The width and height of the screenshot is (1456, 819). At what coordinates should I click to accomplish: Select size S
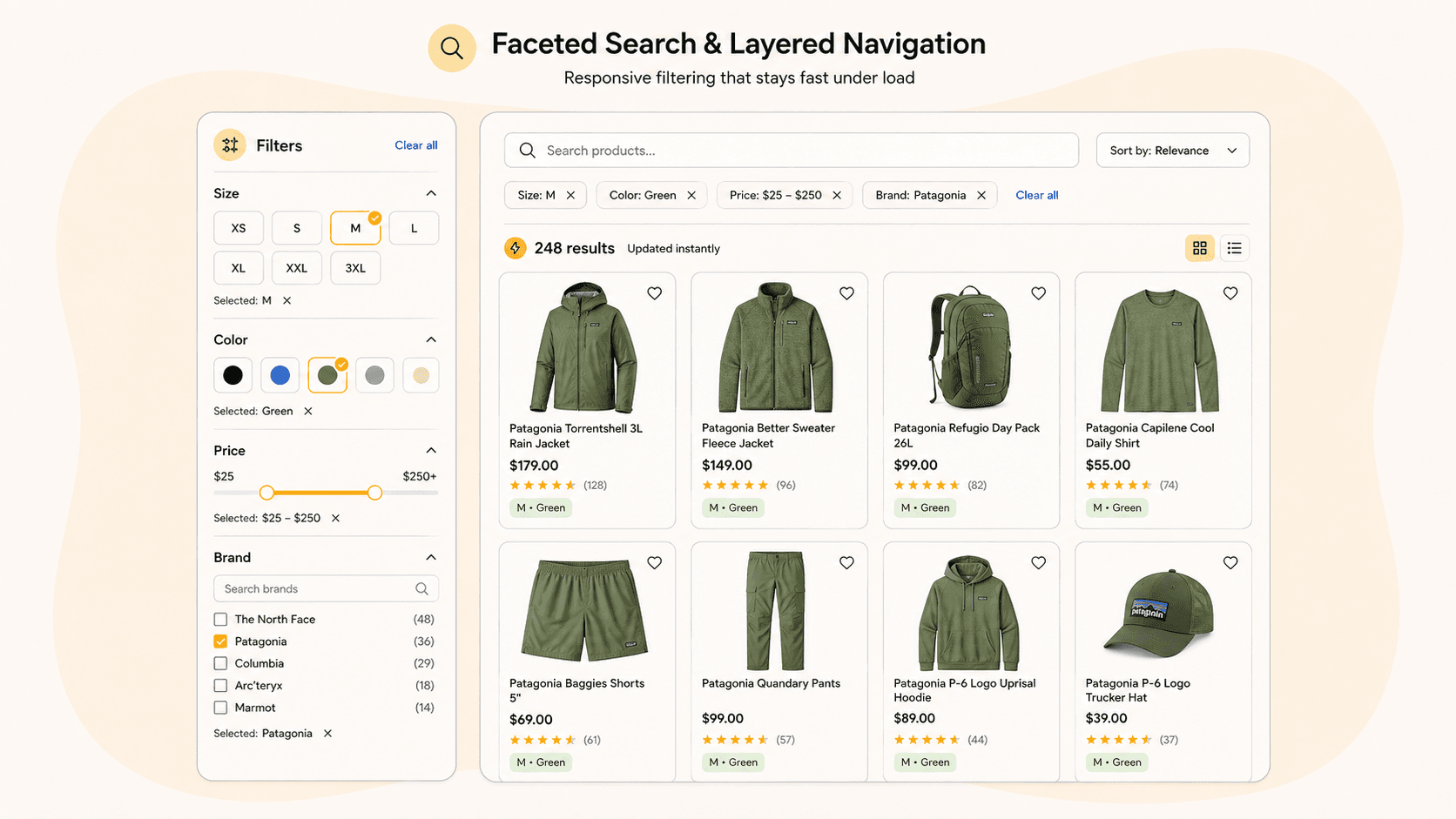(x=297, y=228)
